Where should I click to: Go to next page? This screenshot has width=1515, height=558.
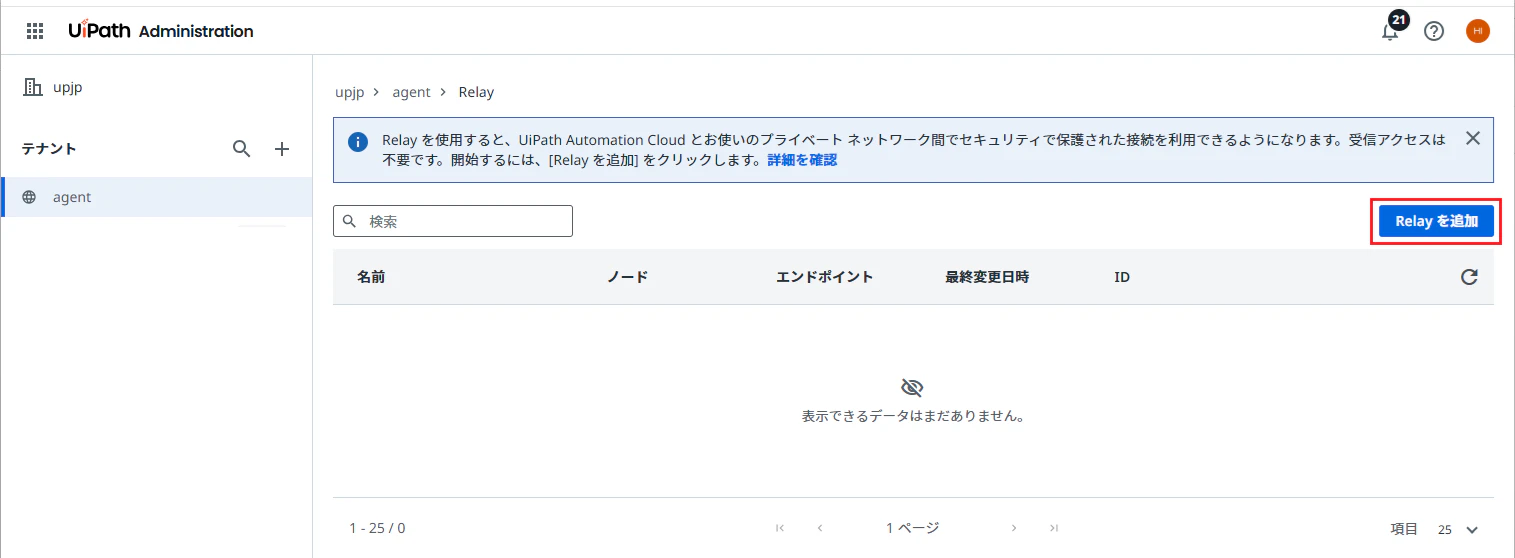1013,528
